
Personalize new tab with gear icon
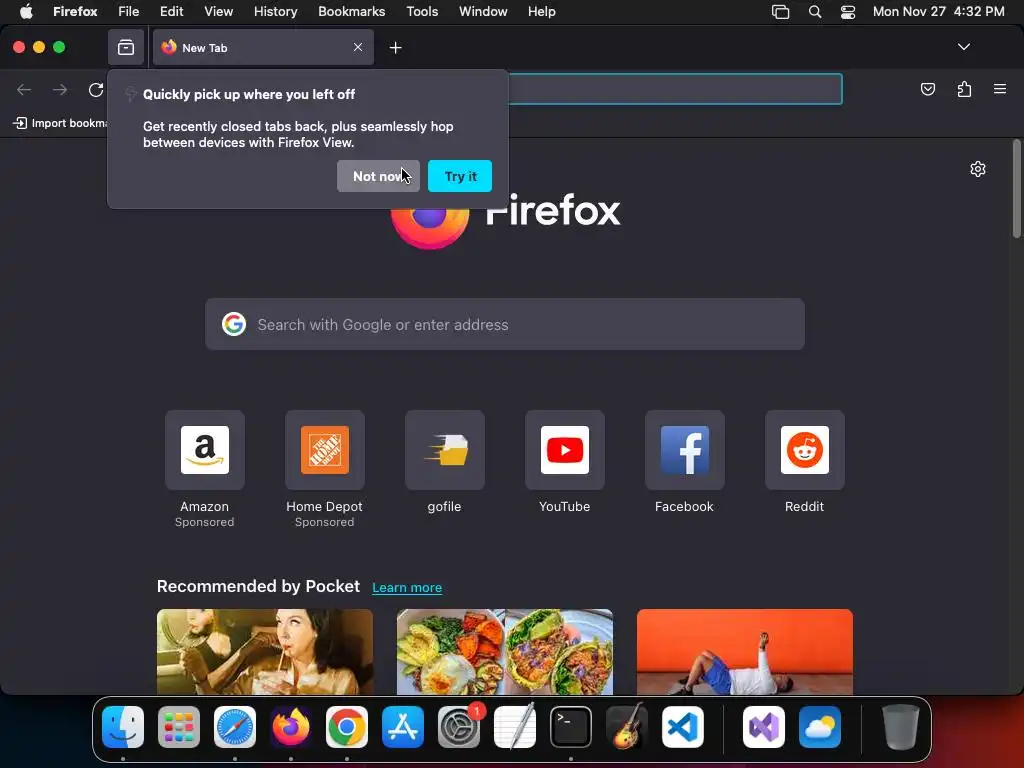pos(978,169)
